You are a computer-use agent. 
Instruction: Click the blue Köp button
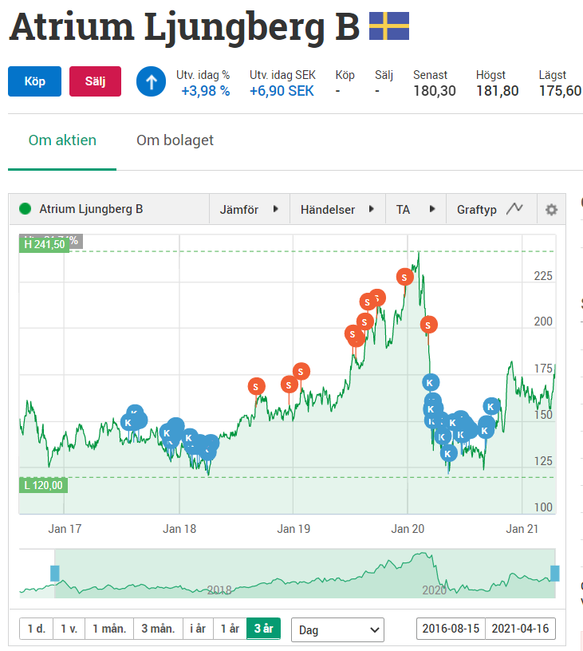click(34, 81)
